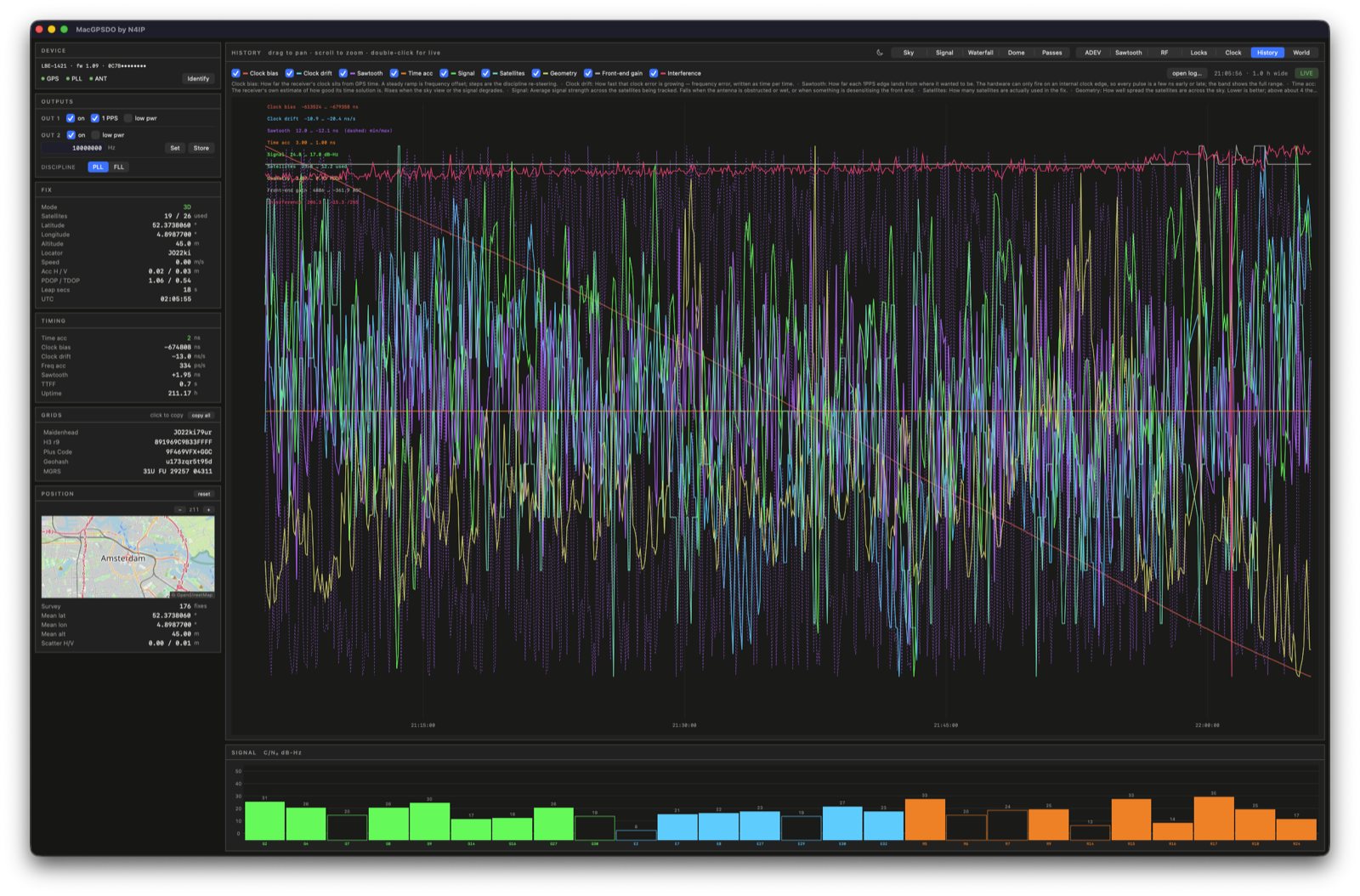The image size is (1360, 896).
Task: Toggle the Satellites series checkbox
Action: (485, 73)
